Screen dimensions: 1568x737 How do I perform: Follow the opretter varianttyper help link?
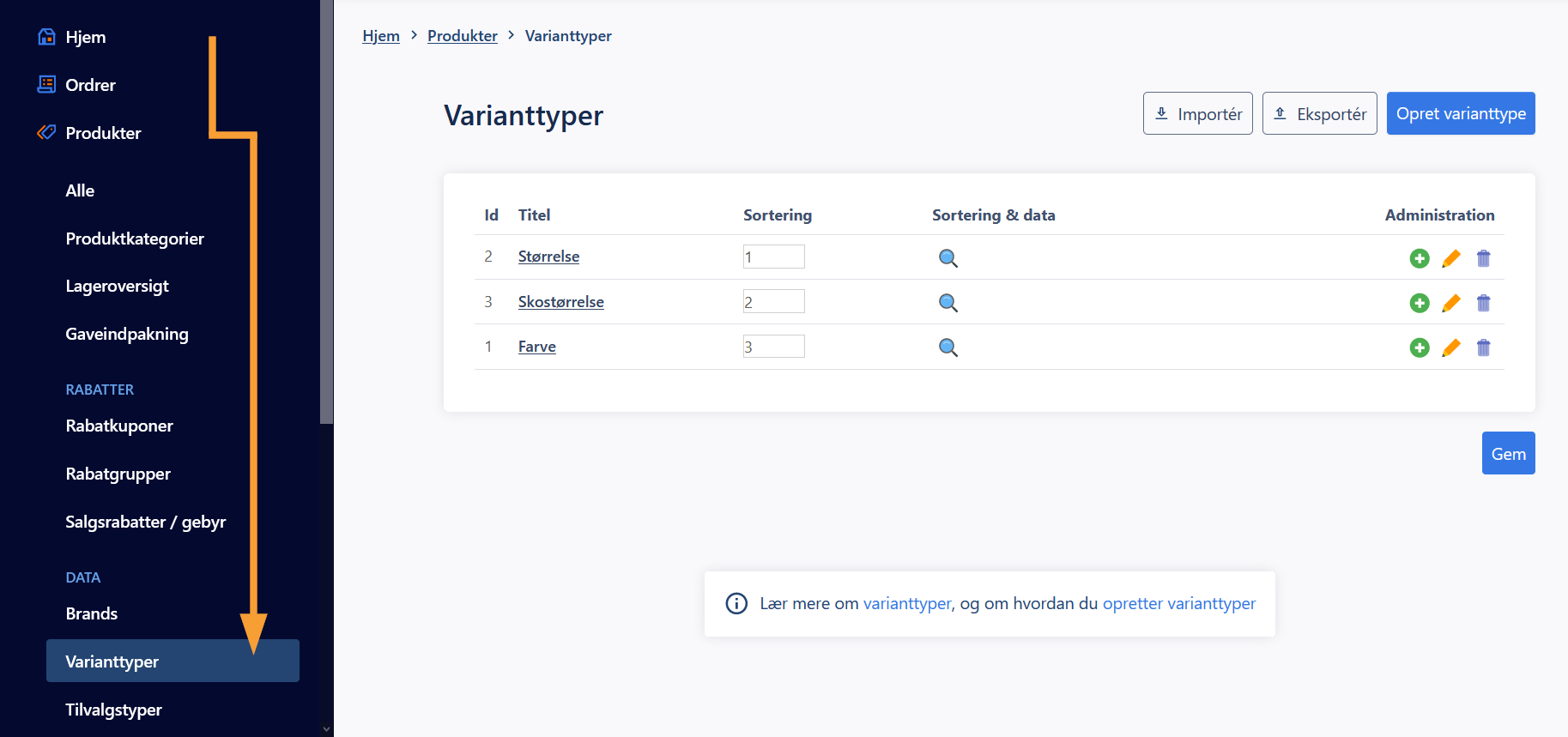pos(1179,603)
